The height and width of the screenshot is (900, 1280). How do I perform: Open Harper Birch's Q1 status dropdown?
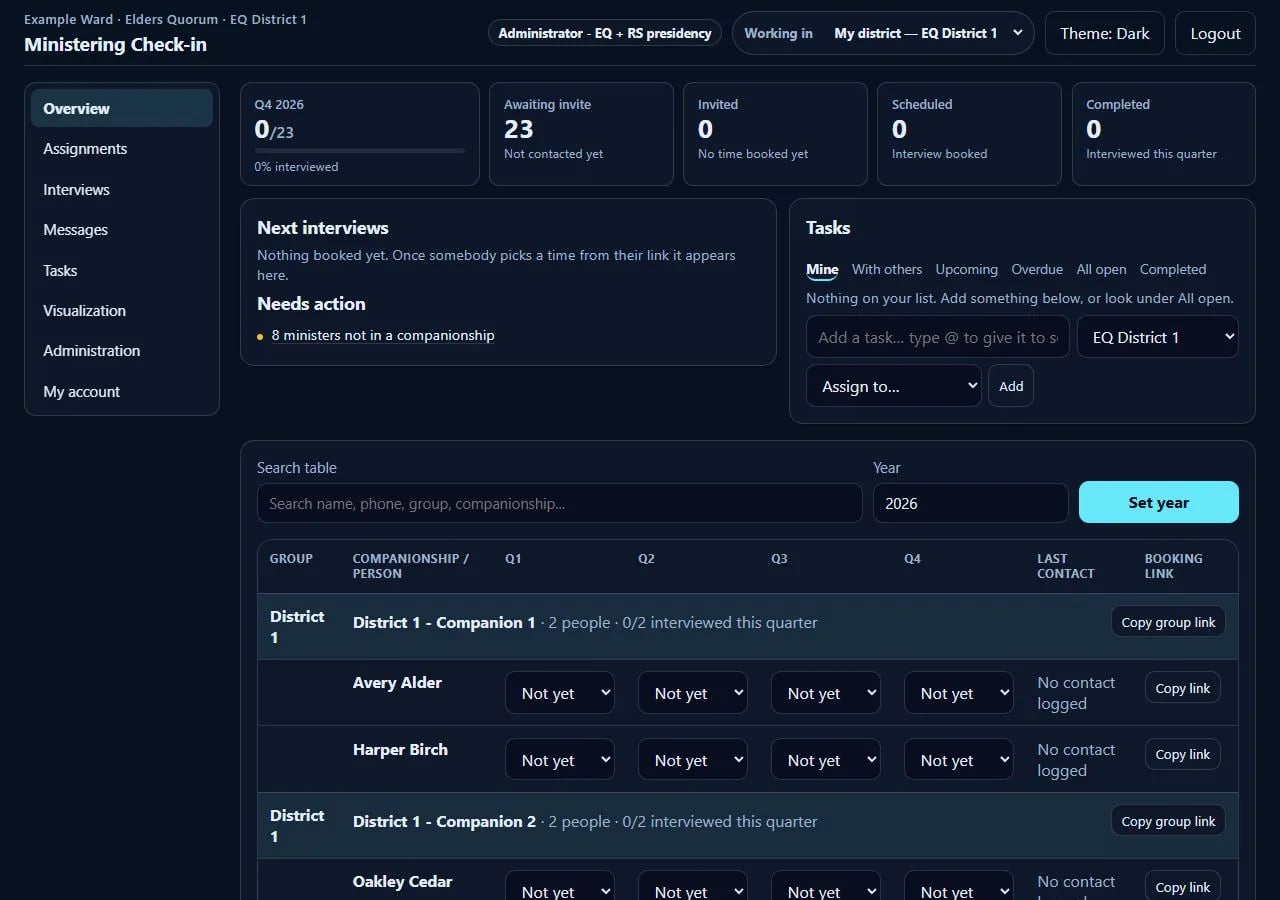click(x=559, y=760)
